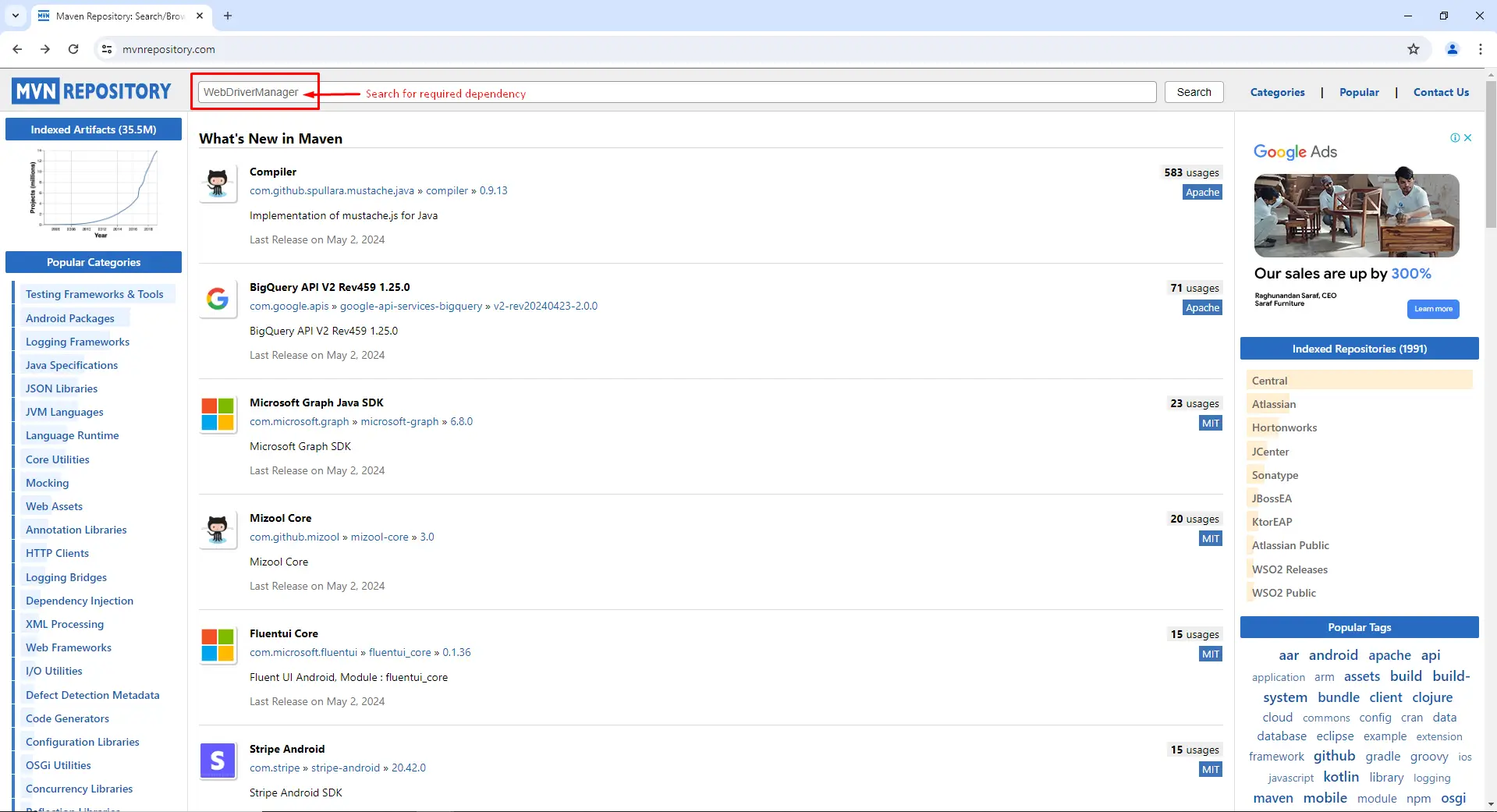The image size is (1497, 812).
Task: Switch to the Maven Repository browser tab
Action: pyautogui.click(x=109, y=16)
